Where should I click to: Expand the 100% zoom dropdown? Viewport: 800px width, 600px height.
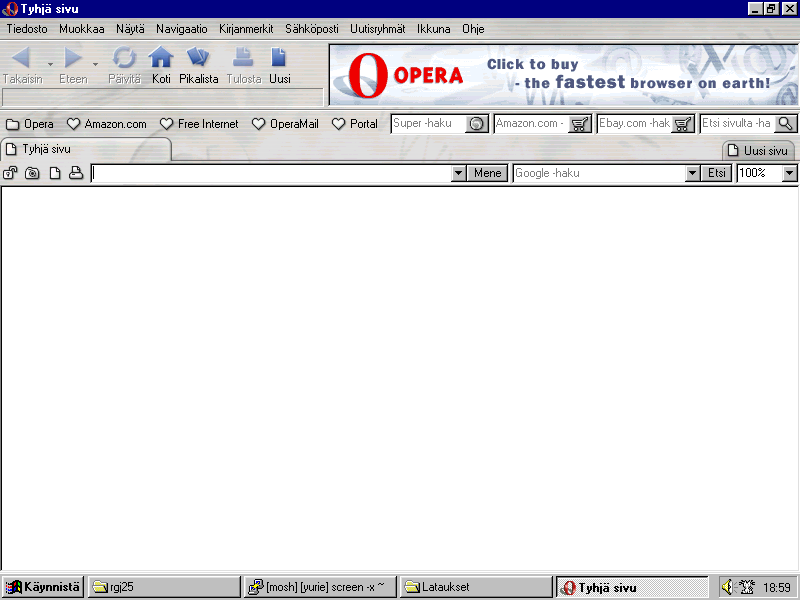coord(789,173)
